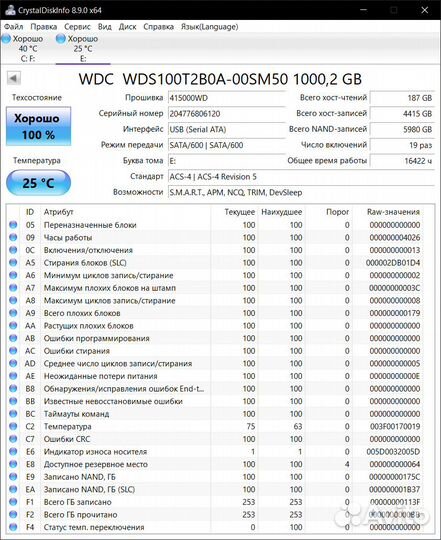Click host writes value 4415 GB

pos(402,114)
